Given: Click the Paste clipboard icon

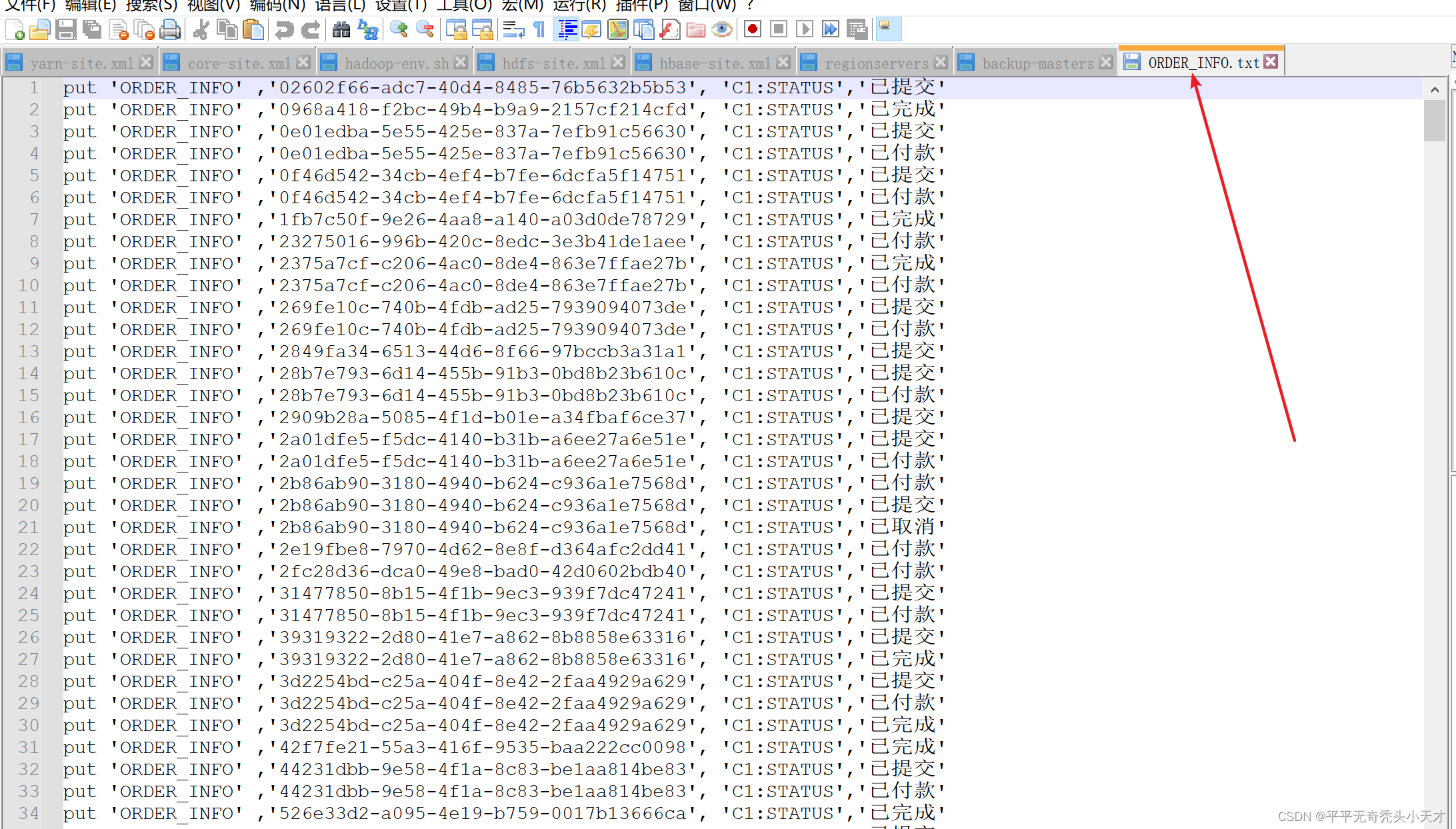Looking at the screenshot, I should 253,29.
